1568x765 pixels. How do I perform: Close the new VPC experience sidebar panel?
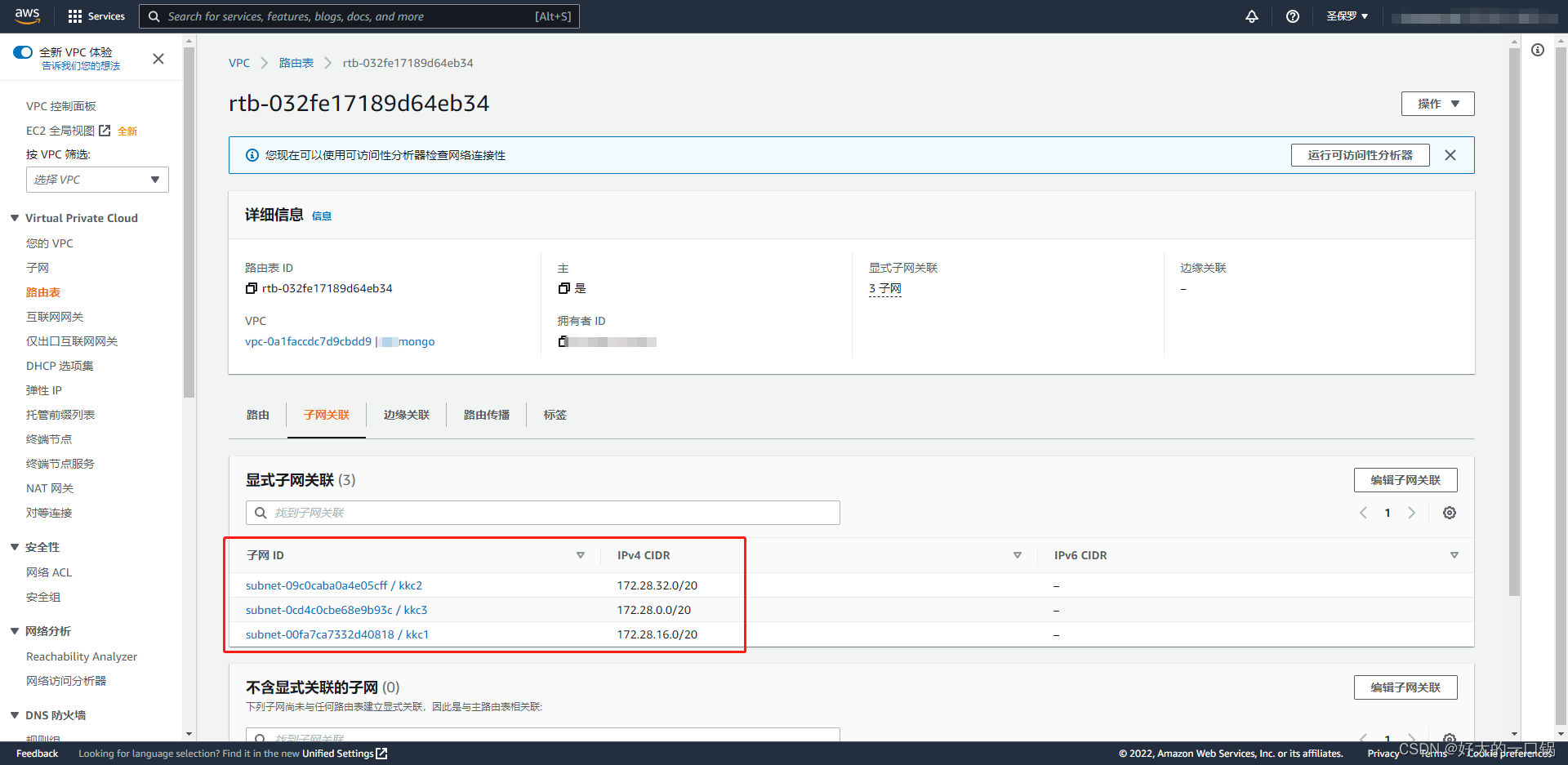pos(158,59)
